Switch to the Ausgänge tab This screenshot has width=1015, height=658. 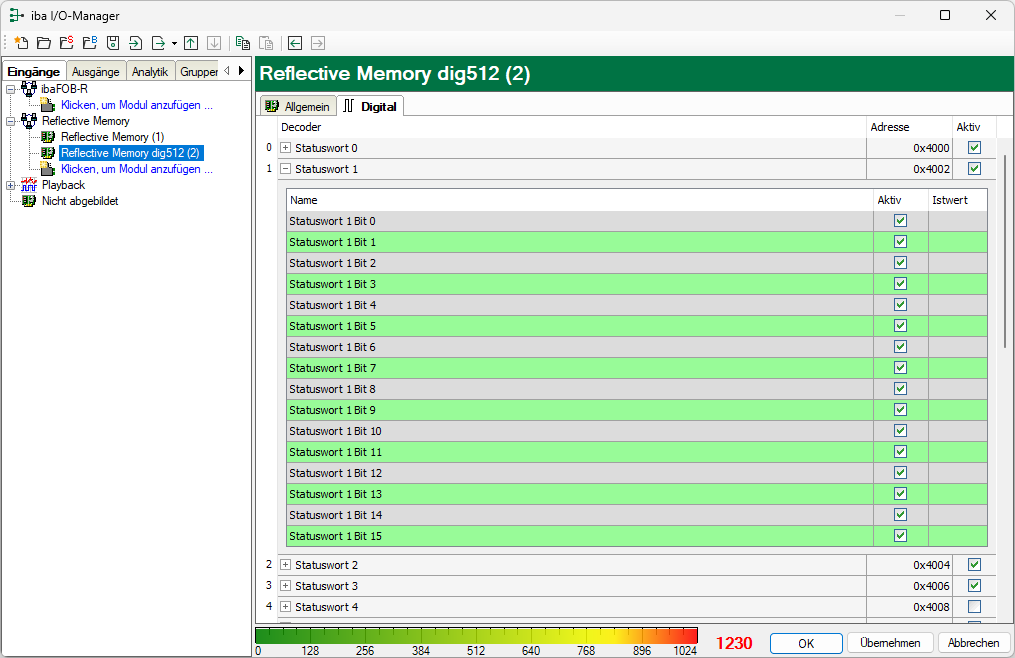tap(96, 71)
